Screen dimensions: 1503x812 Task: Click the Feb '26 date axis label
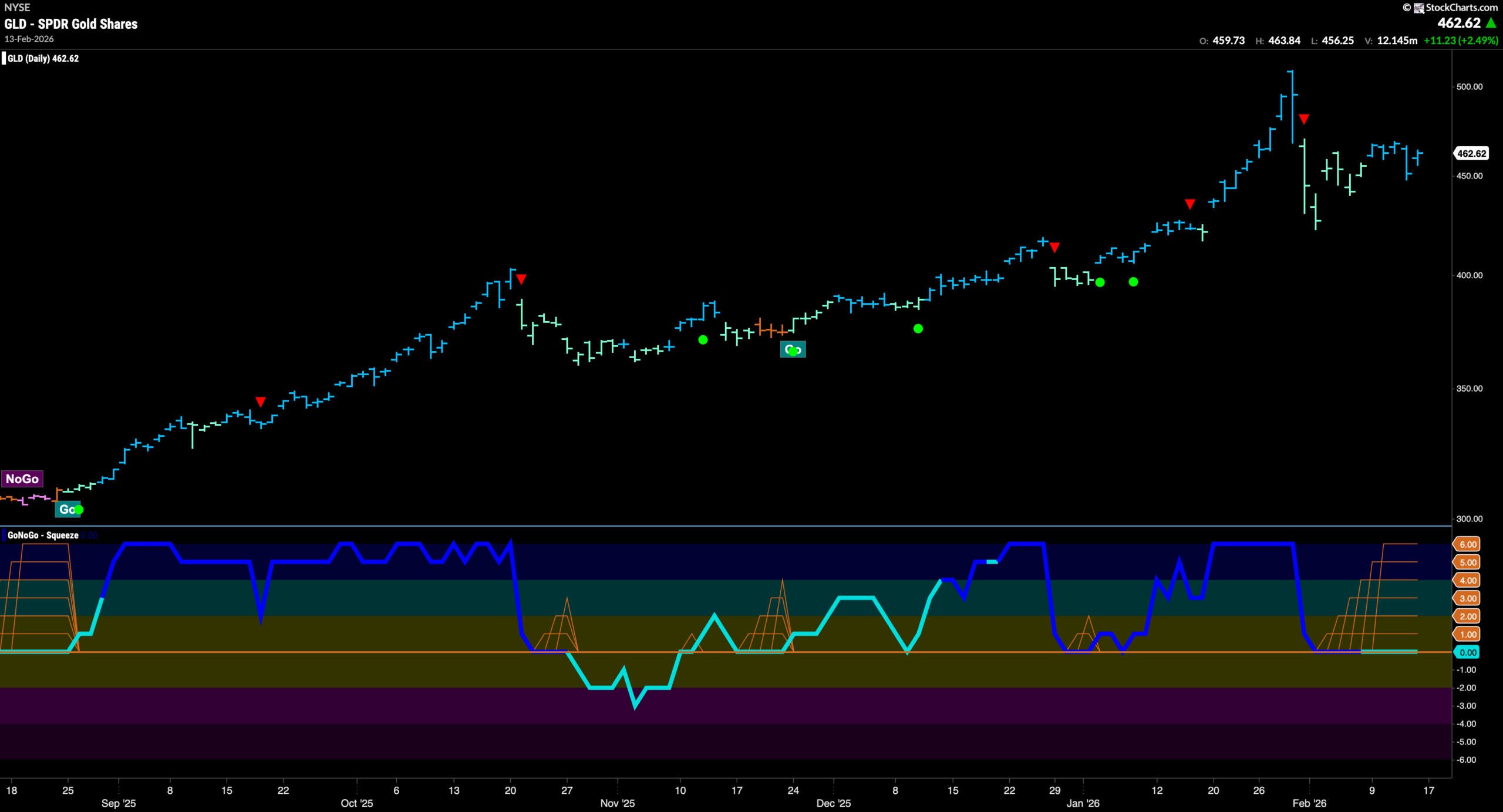pos(1309,803)
